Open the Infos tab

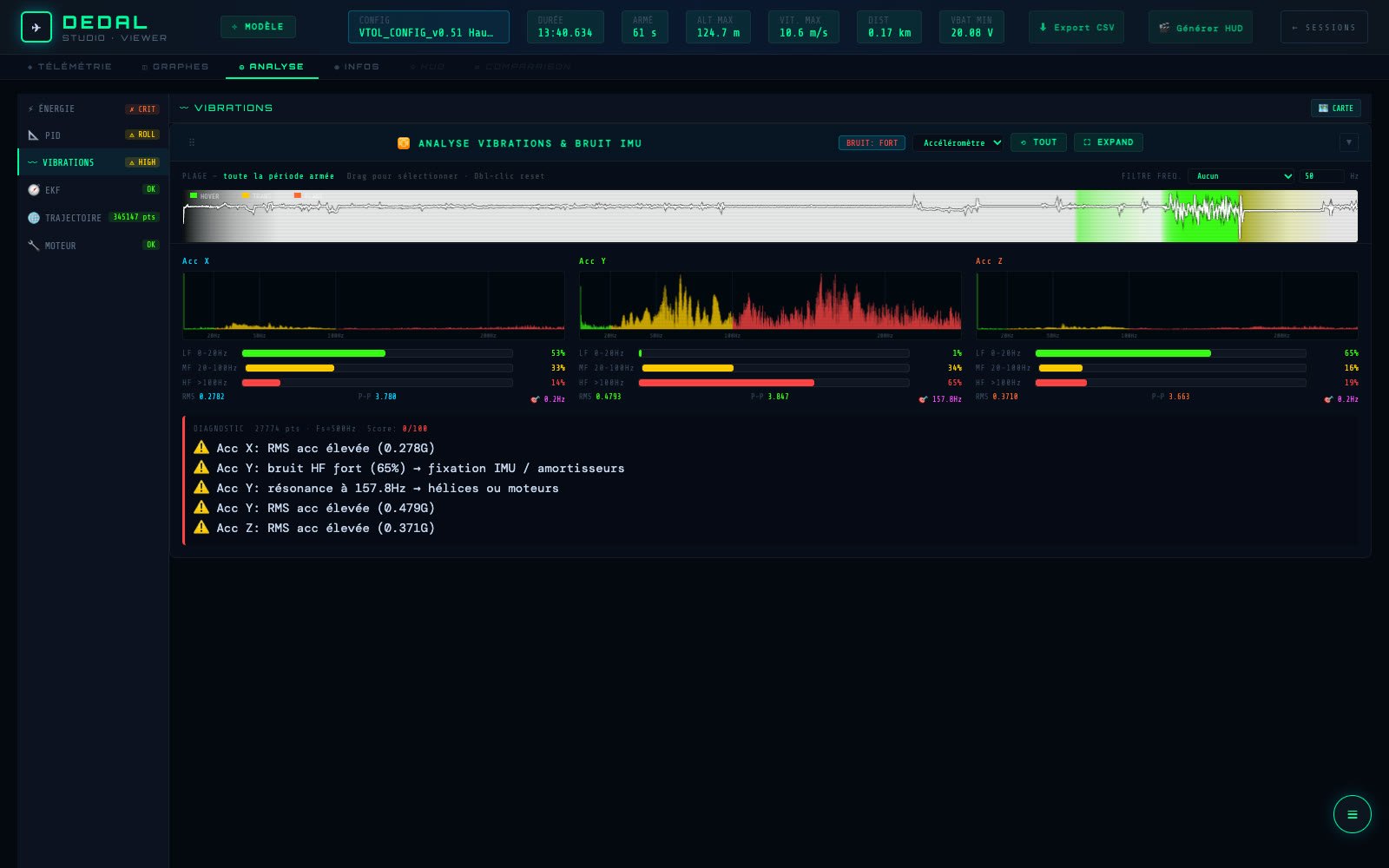(x=357, y=67)
